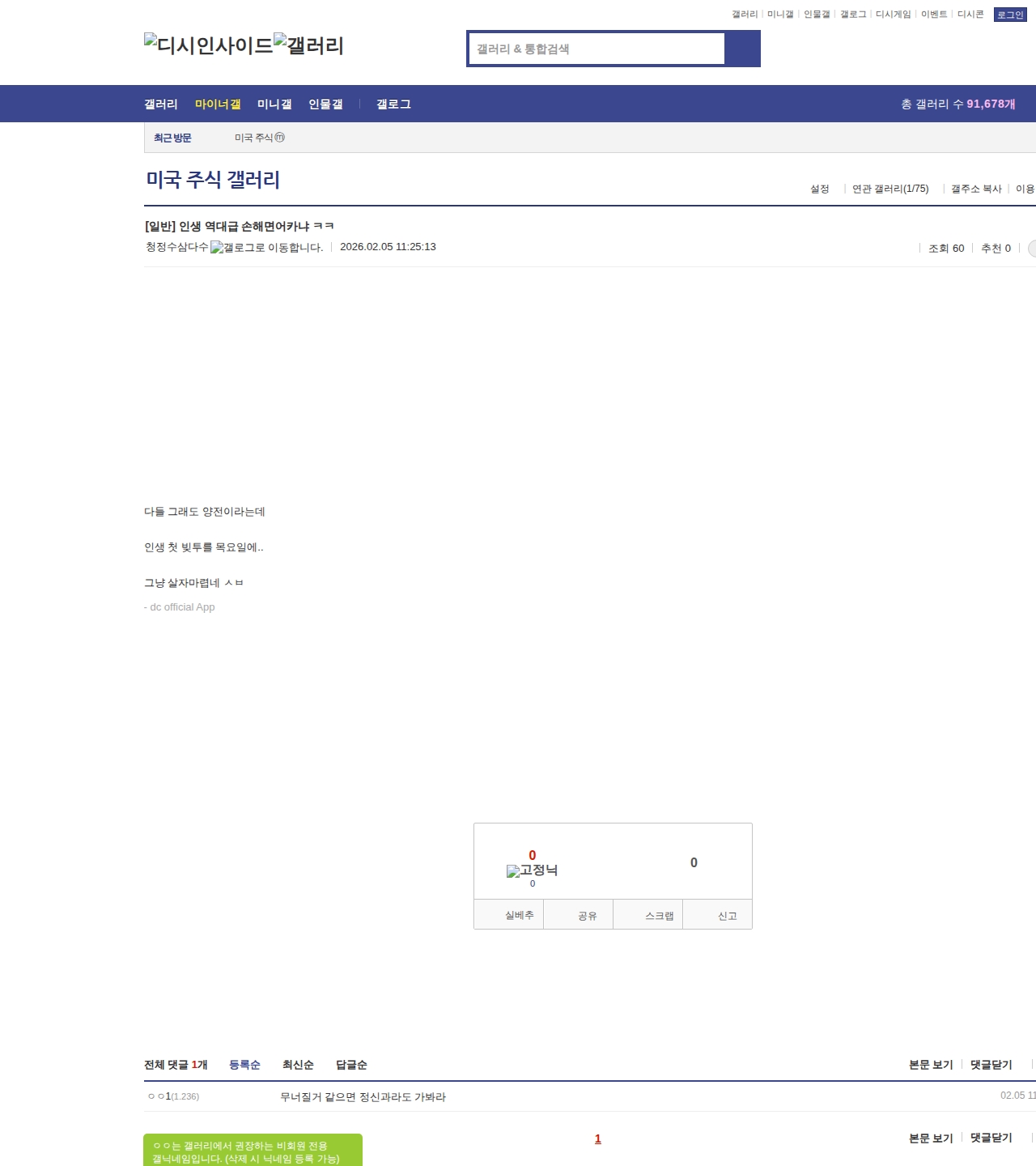This screenshot has width=1036, height=1166.
Task: Click the blue search button beside search box
Action: [742, 49]
